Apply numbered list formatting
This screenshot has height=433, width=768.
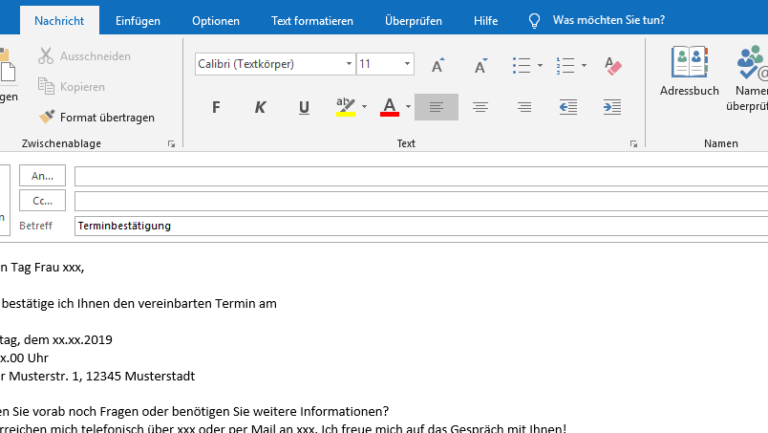[565, 65]
